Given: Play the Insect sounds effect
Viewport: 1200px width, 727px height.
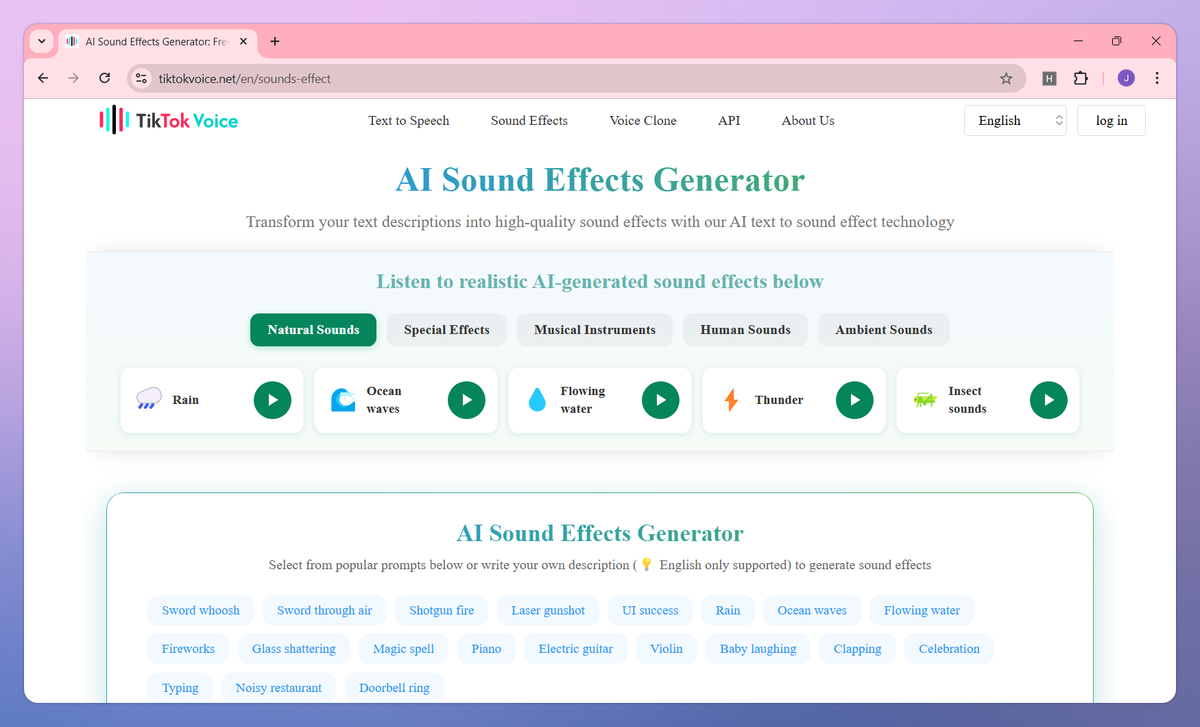Looking at the screenshot, I should click(1048, 400).
